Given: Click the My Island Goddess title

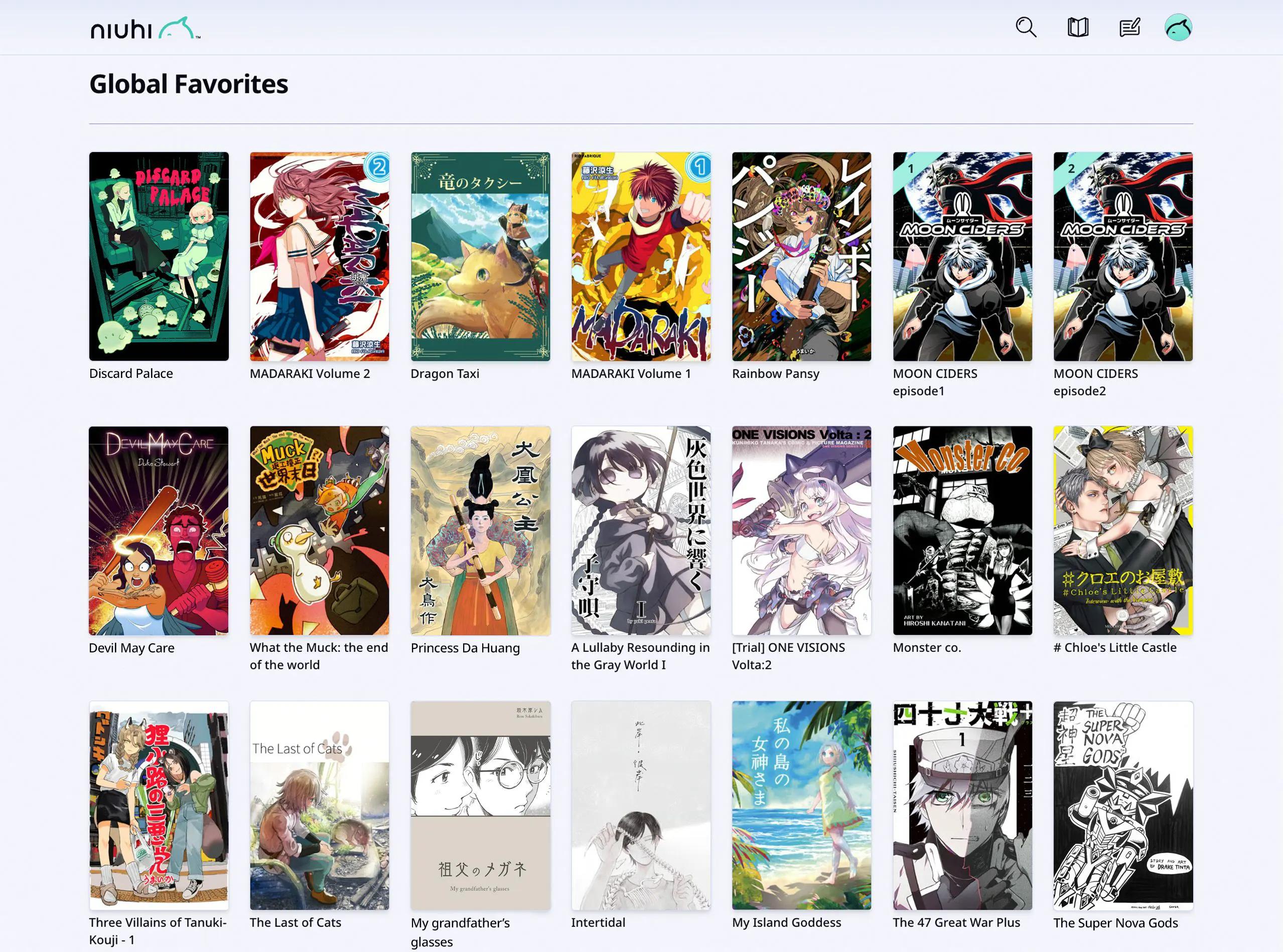Looking at the screenshot, I should (786, 922).
